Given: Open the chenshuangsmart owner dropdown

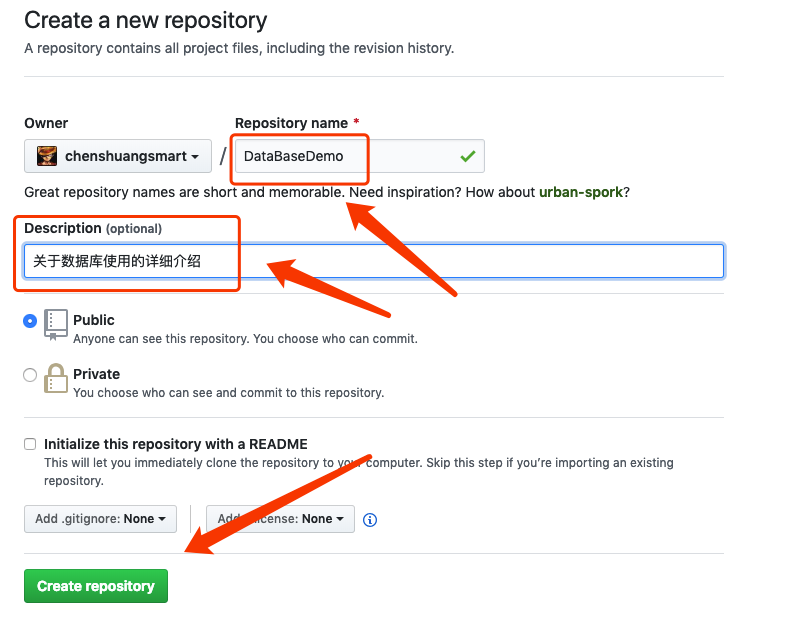Looking at the screenshot, I should click(x=118, y=156).
